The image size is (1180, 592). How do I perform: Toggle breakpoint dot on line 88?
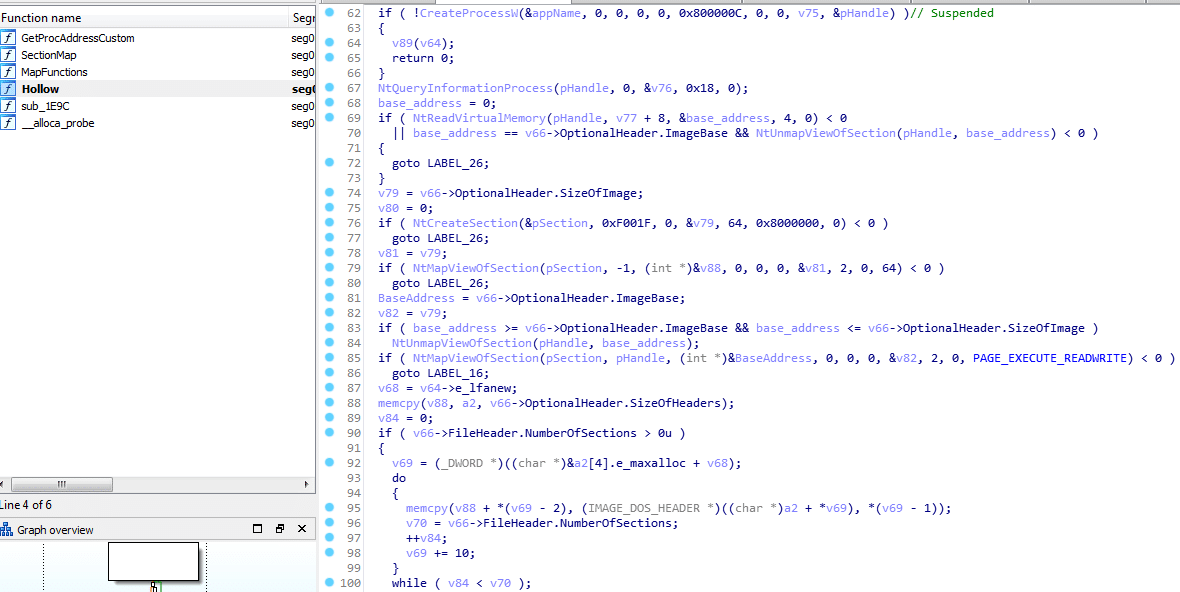coord(330,402)
